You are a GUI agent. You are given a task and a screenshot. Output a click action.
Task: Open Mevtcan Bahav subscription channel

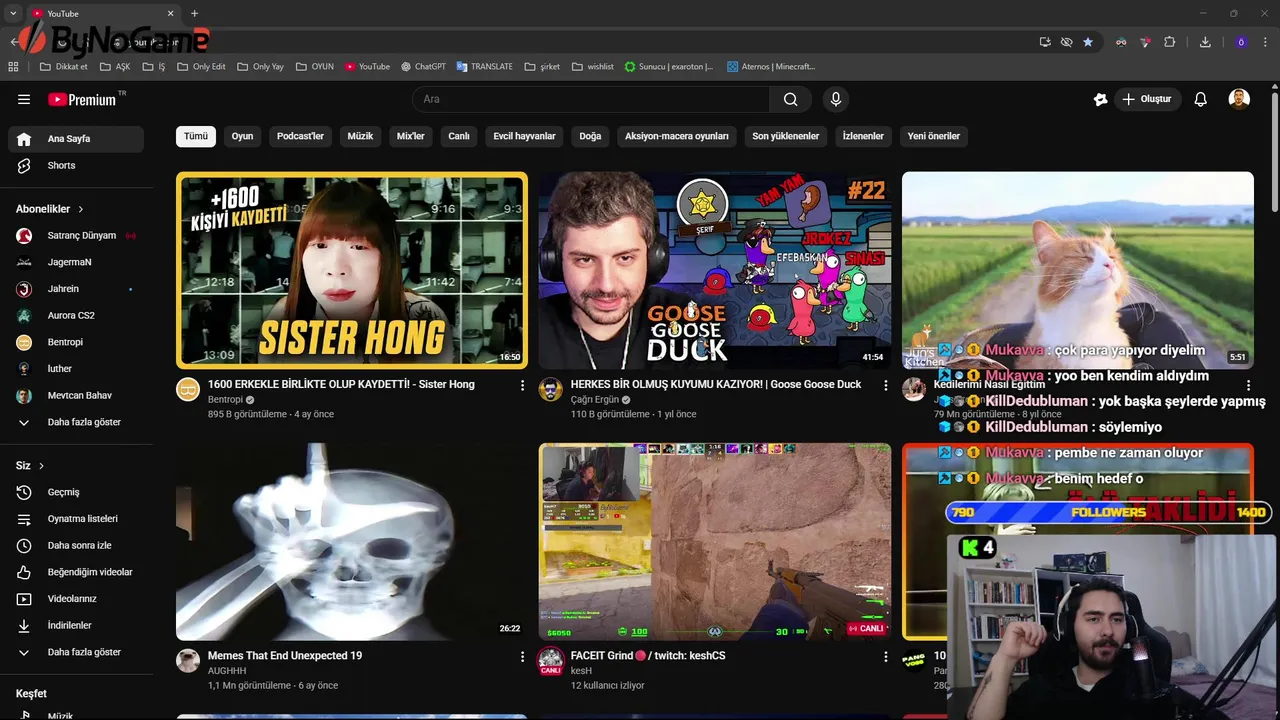(76, 396)
